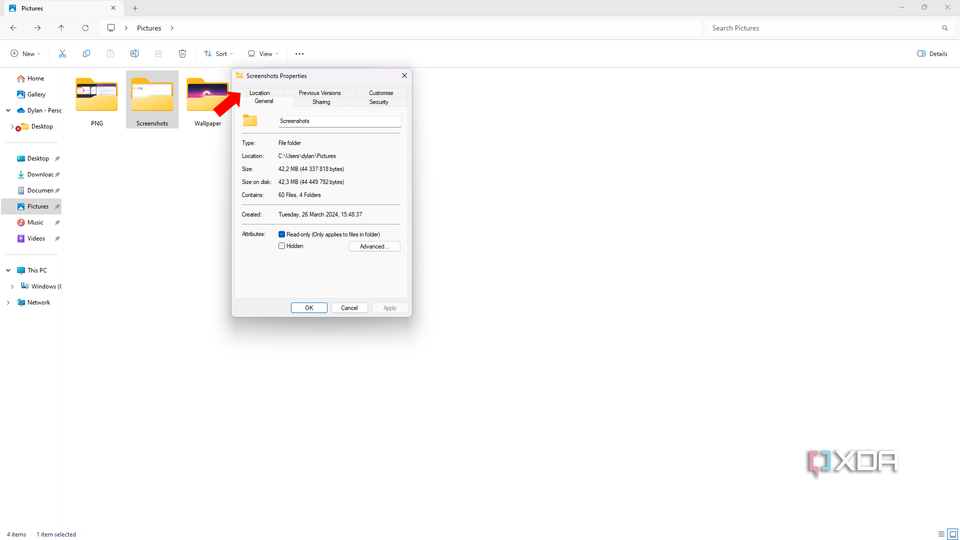Click the Cut icon in toolbar

62,54
